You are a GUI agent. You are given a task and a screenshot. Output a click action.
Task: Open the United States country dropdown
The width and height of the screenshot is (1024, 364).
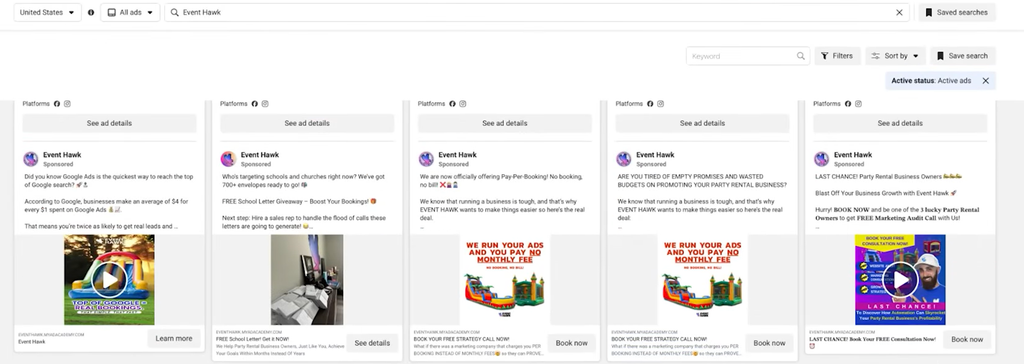pos(48,12)
